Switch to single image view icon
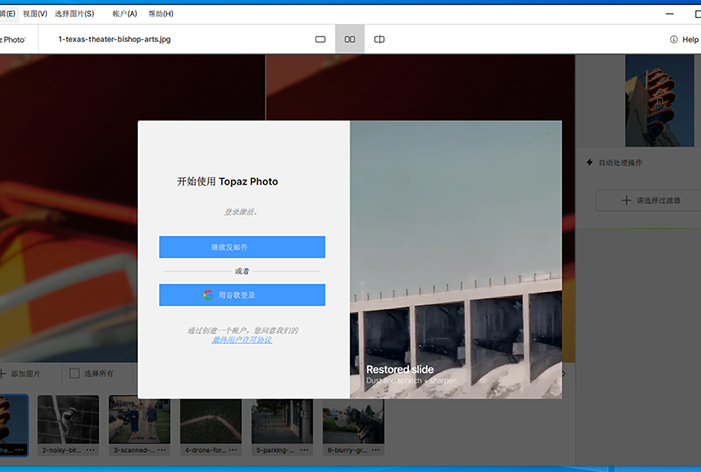 pyautogui.click(x=321, y=39)
